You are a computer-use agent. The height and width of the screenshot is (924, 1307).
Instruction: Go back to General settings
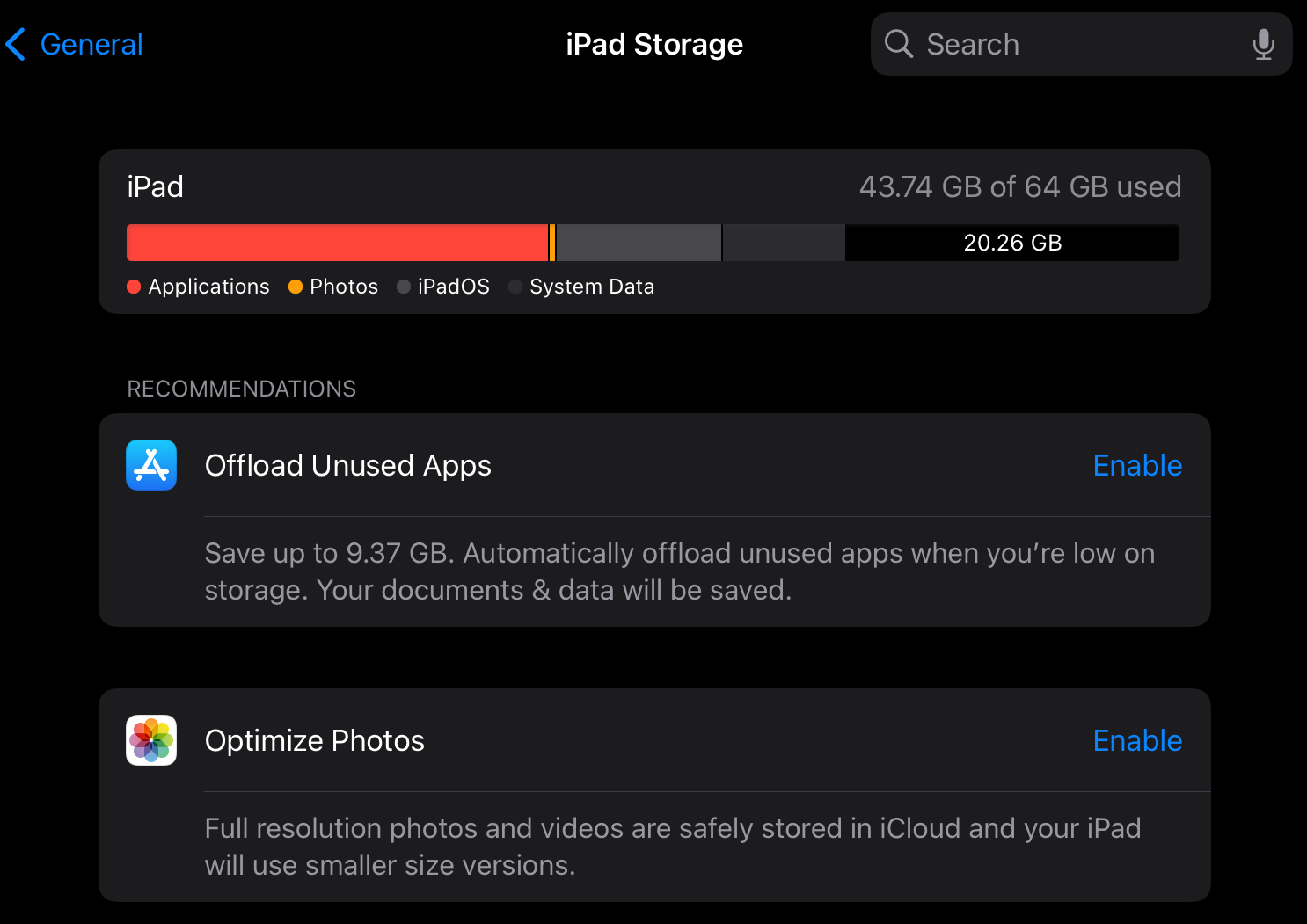point(75,44)
